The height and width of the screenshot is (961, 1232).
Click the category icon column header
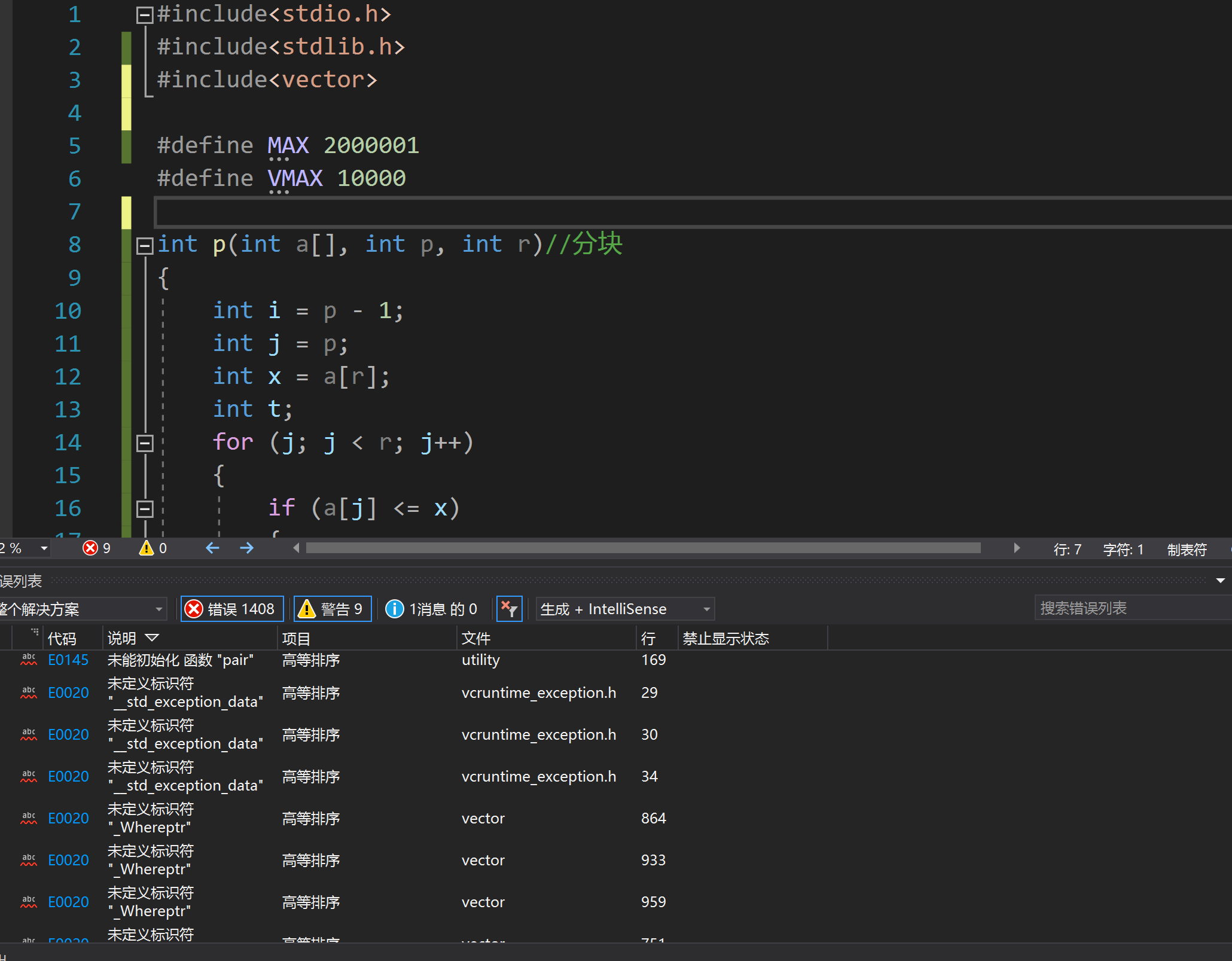[x=29, y=638]
